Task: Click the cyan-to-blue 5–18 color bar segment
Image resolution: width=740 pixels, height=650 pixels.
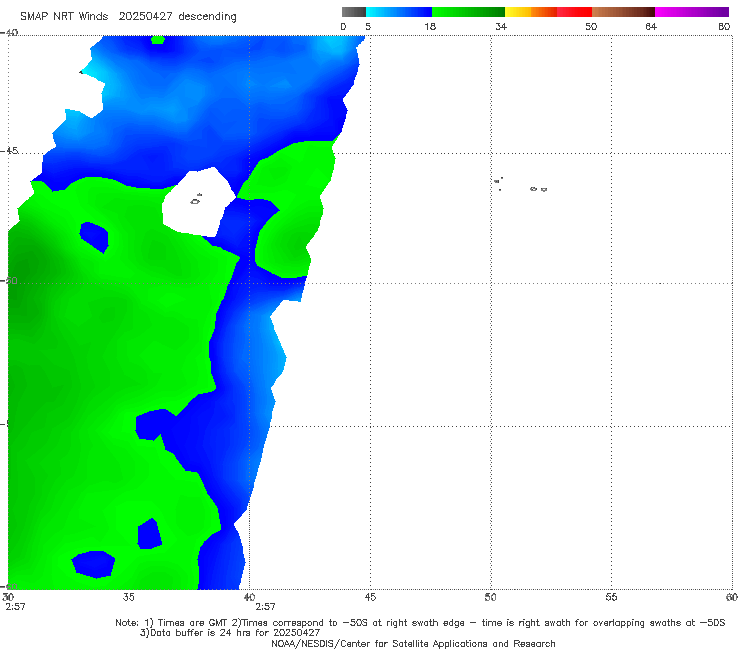Action: tap(399, 12)
